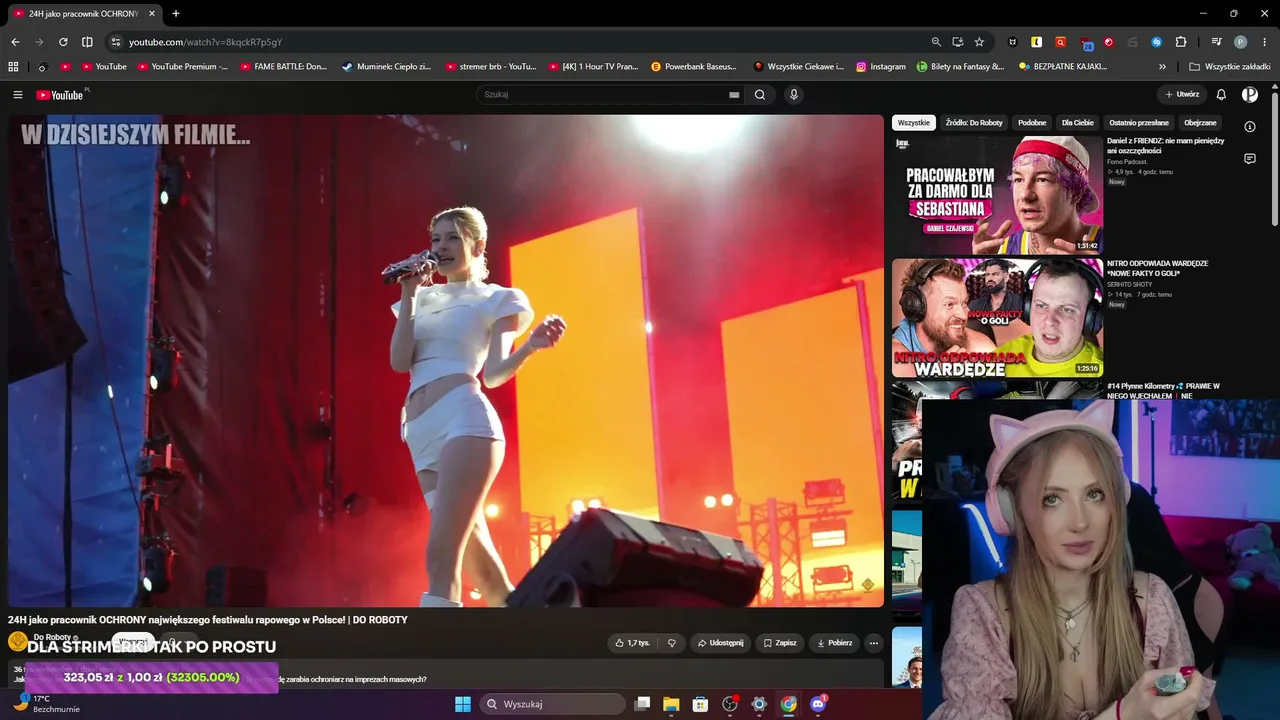This screenshot has width=1280, height=720.
Task: Bookmark this page with the star icon
Action: [x=979, y=42]
